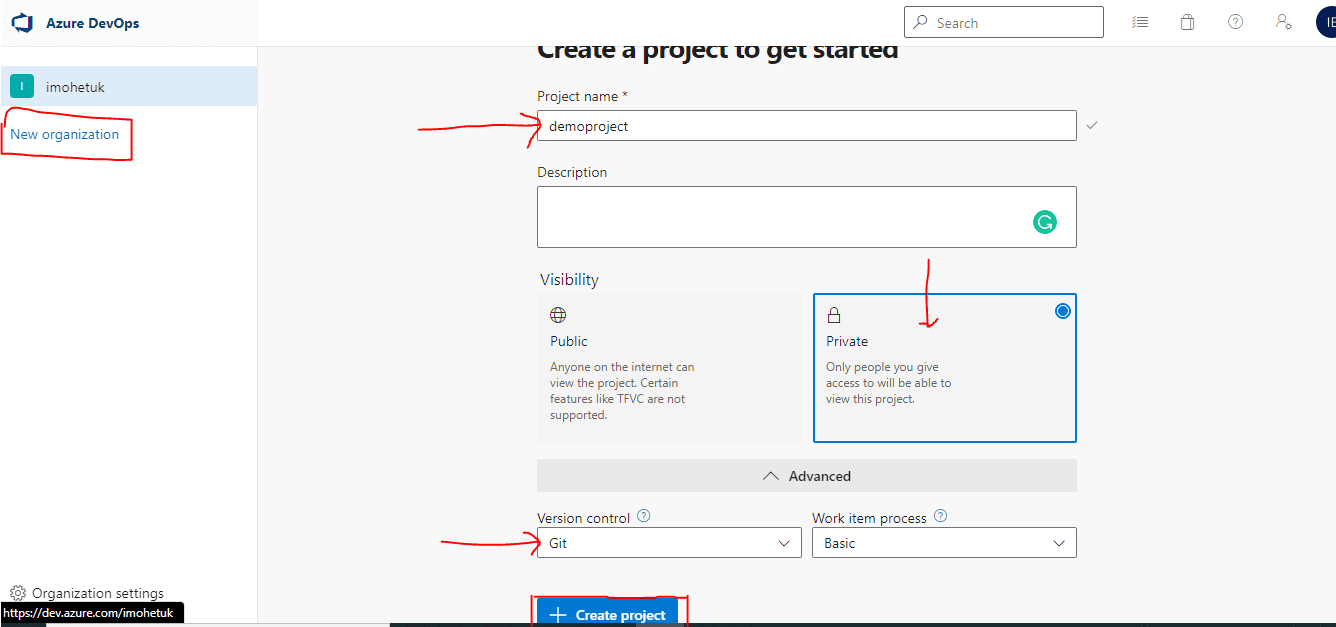Click the Azure DevOps logo icon
Screen dimensions: 1336x627
coord(22,23)
